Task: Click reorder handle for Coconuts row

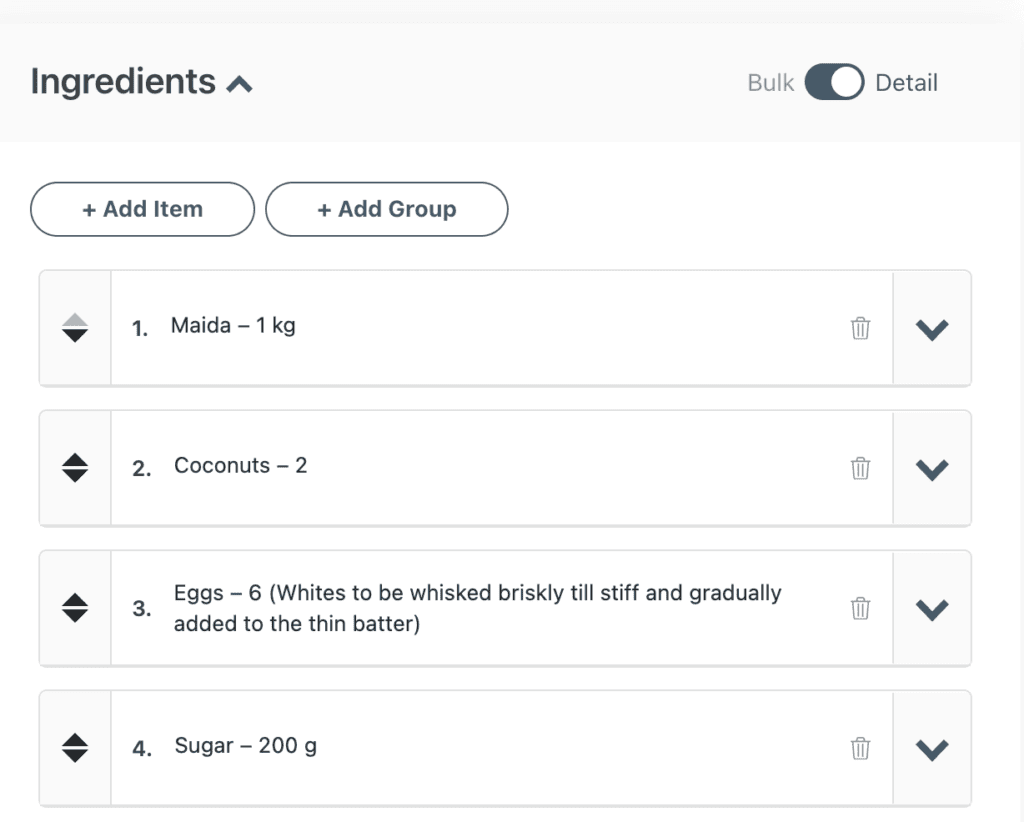Action: click(x=75, y=468)
